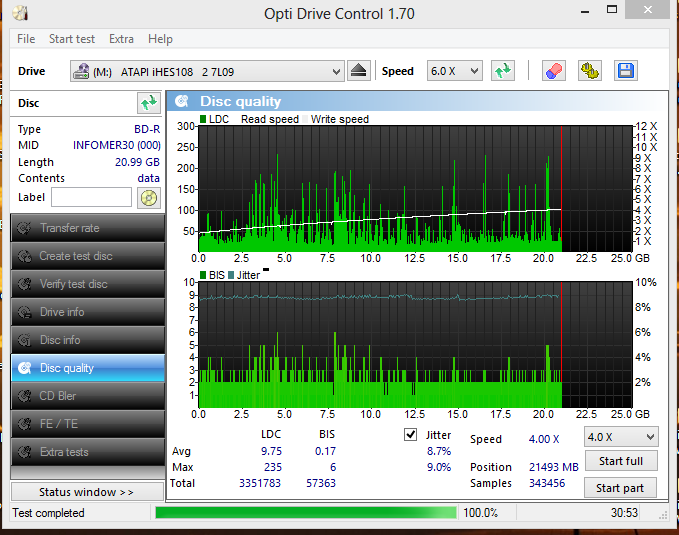Viewport: 679px width, 535px height.
Task: Click the green LDC legend swatch
Action: [x=203, y=119]
